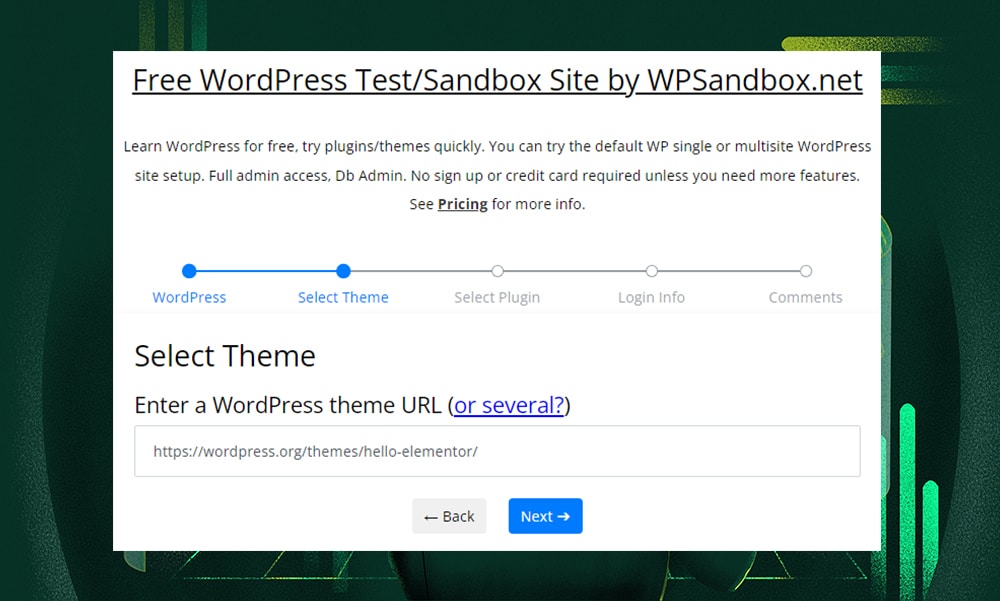
Task: Open the WPSandbox.net title link
Action: coord(497,80)
